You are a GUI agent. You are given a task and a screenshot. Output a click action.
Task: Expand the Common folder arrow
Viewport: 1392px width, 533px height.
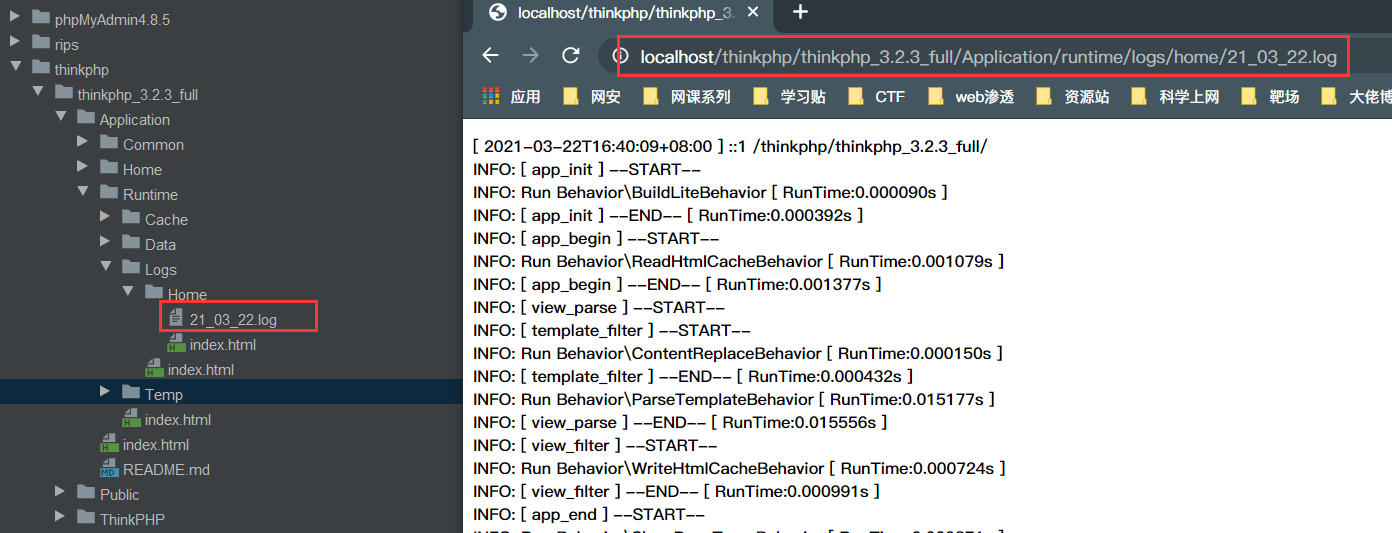[83, 142]
